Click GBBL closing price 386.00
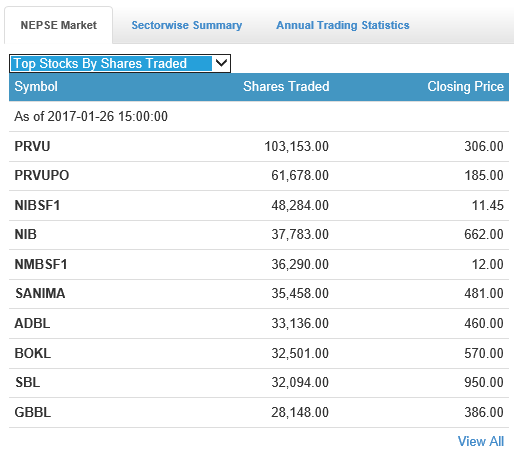 (484, 412)
